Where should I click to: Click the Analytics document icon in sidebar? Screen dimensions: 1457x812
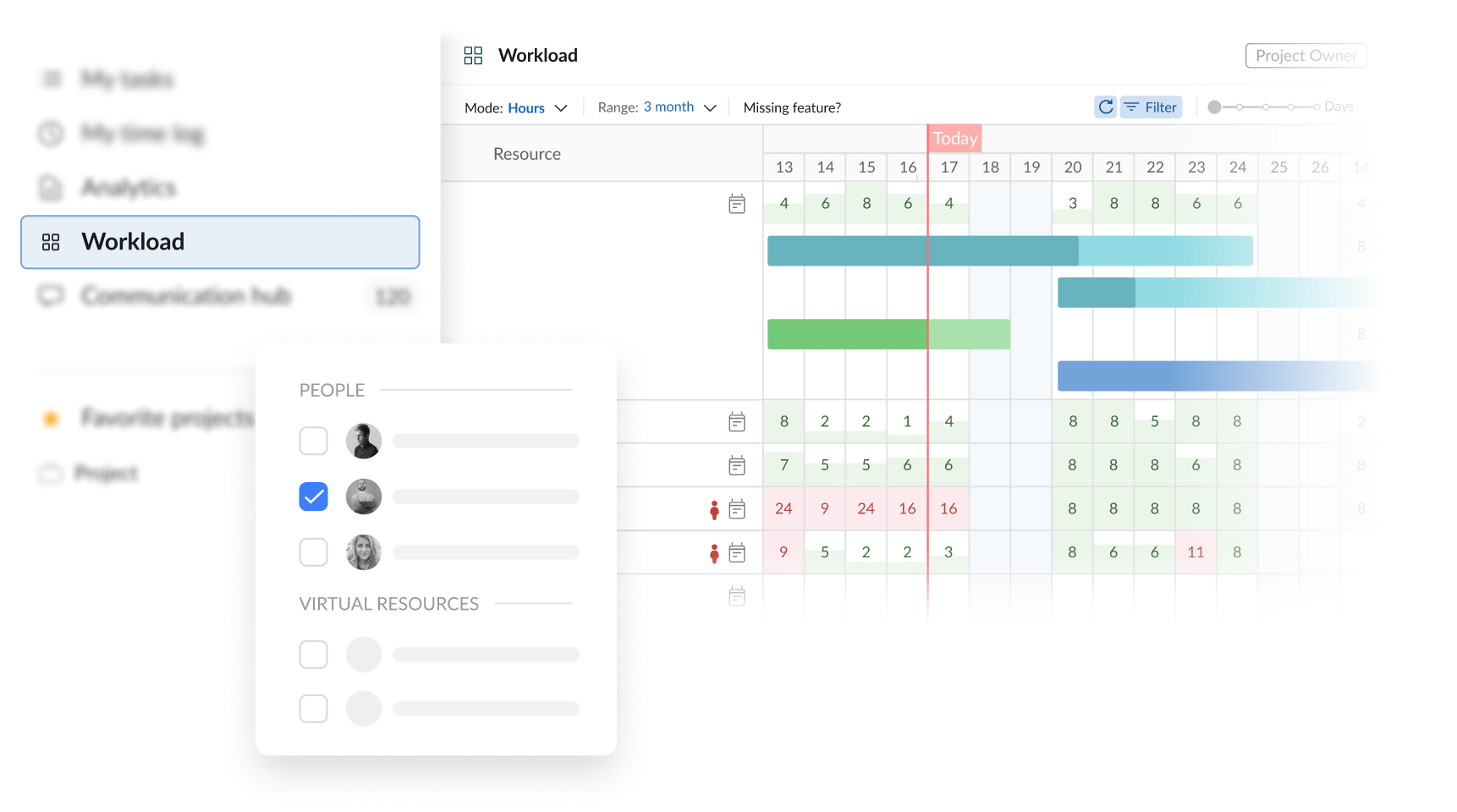click(x=51, y=188)
